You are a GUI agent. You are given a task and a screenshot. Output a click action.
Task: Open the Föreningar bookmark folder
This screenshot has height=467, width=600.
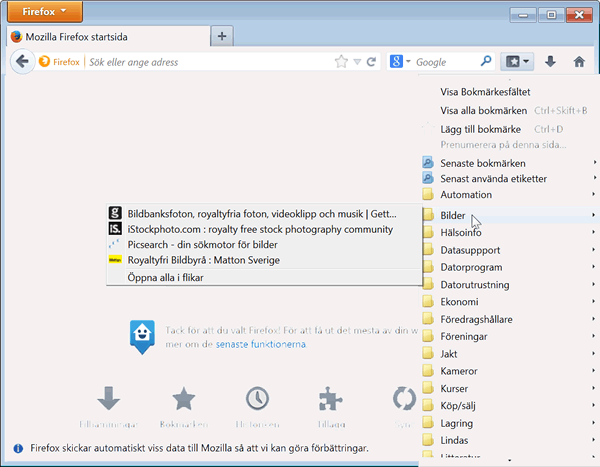click(509, 336)
